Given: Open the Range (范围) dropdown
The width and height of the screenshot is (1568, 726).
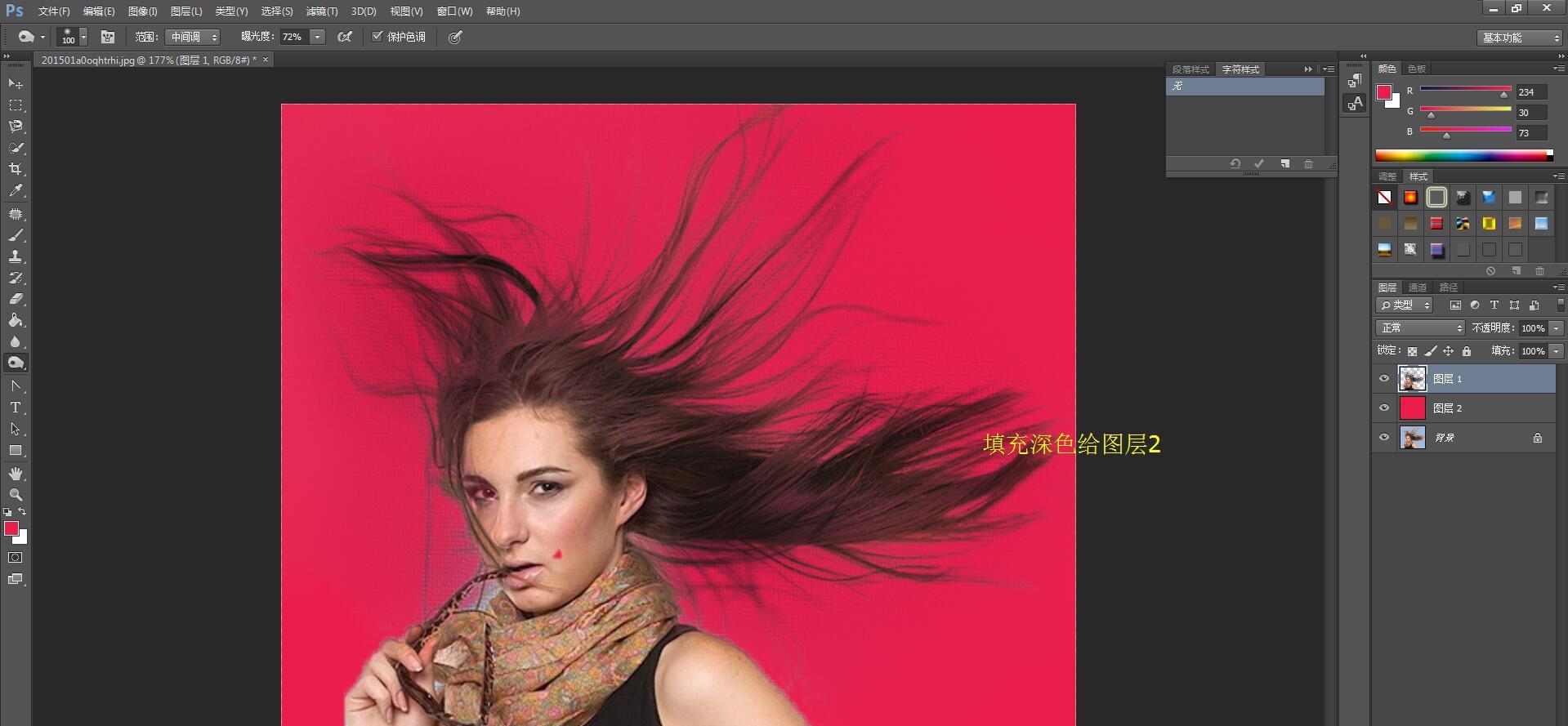Looking at the screenshot, I should [x=193, y=37].
